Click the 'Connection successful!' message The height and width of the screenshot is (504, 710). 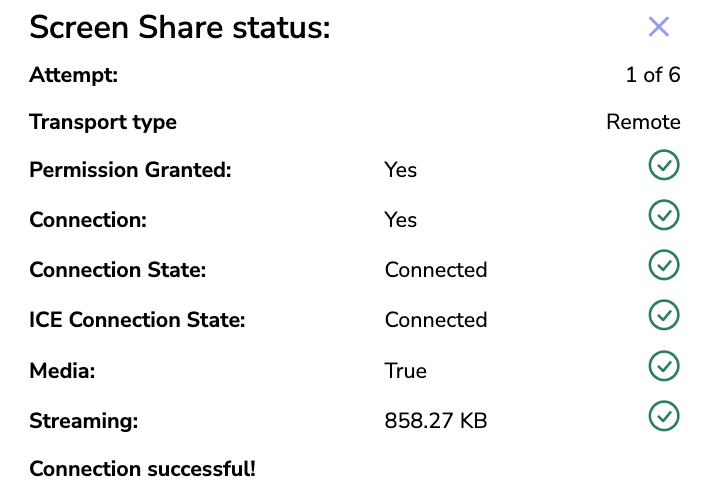143,469
